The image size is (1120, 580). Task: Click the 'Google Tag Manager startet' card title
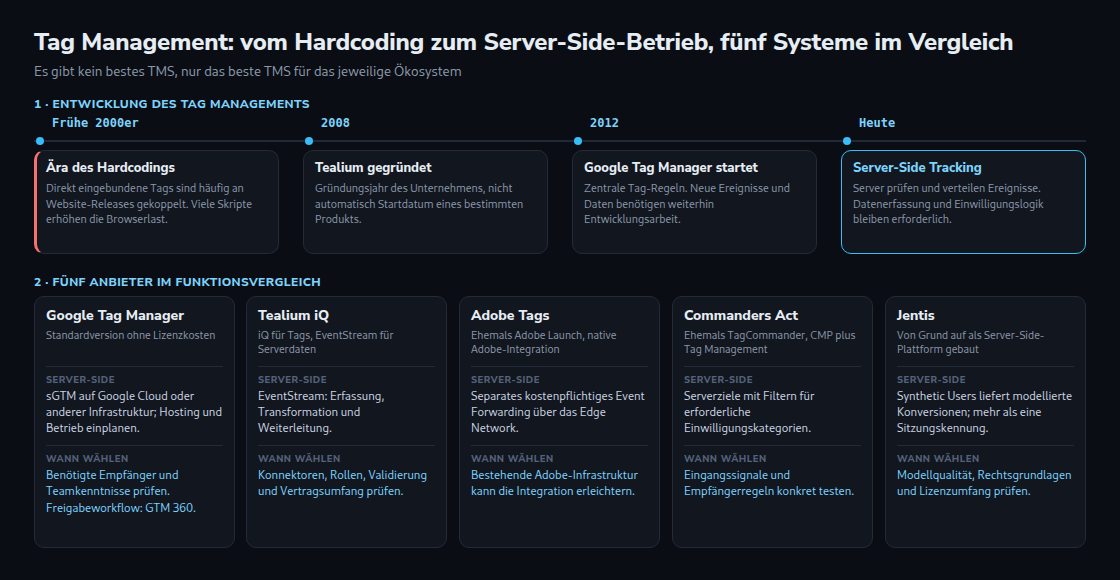671,168
